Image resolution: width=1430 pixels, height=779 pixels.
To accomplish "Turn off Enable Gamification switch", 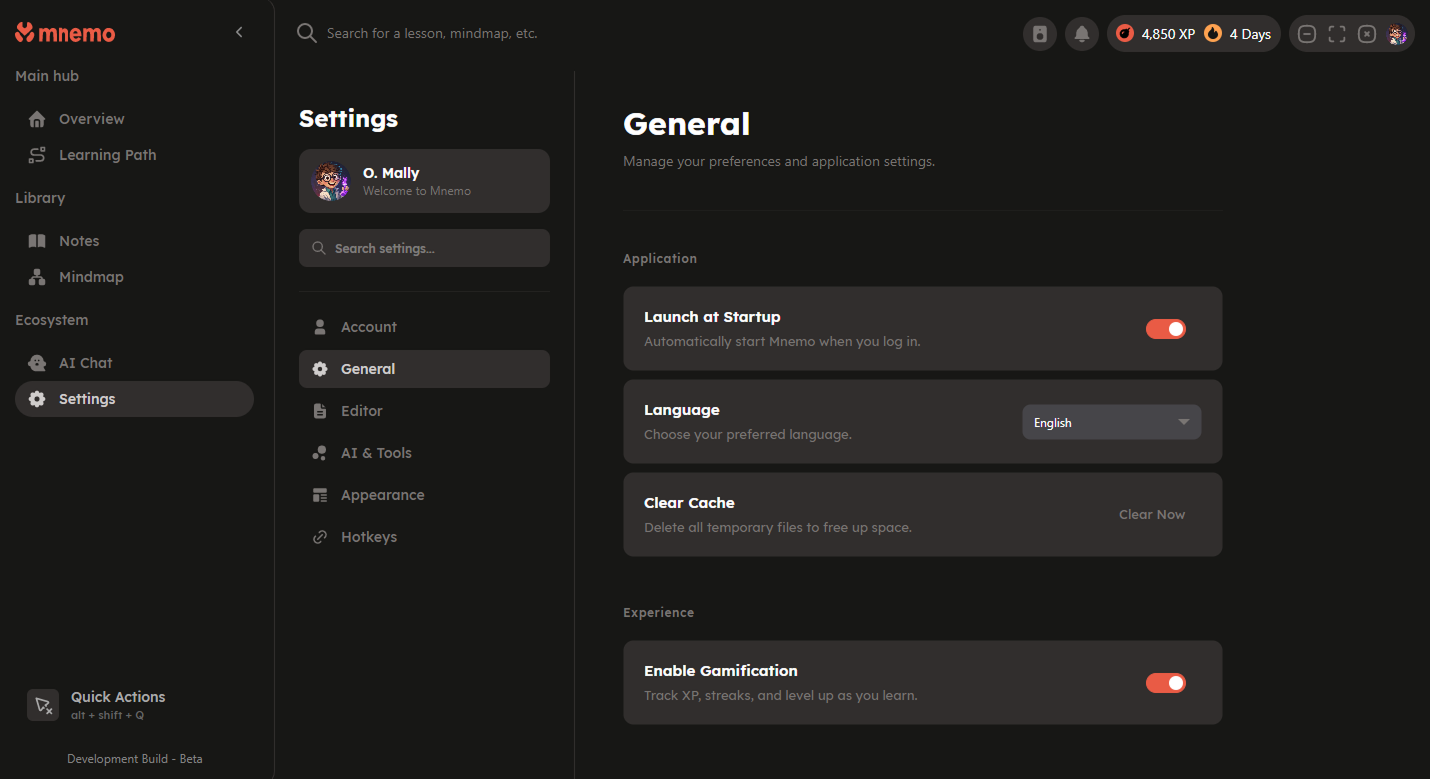I will click(1165, 683).
